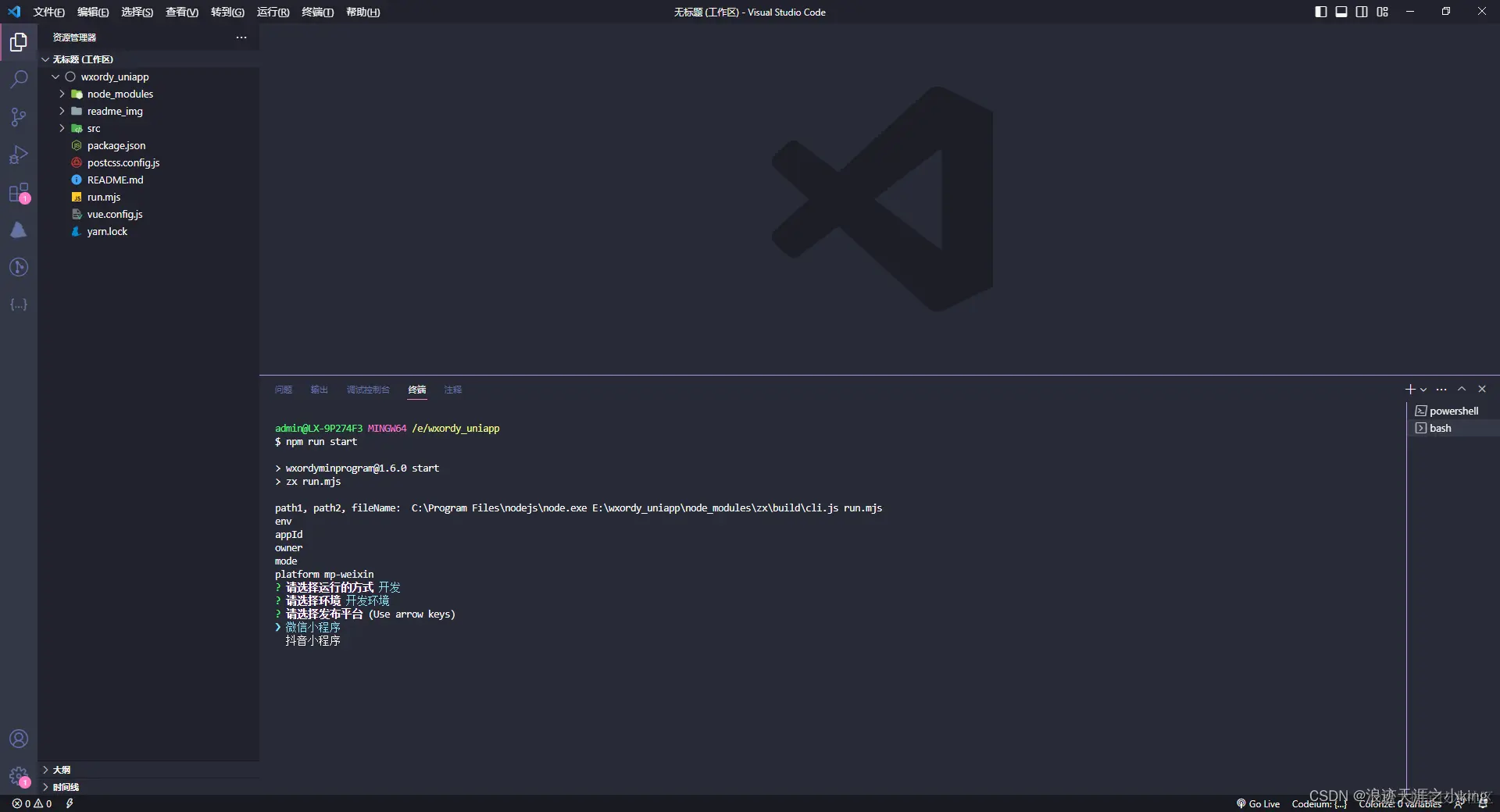Expand the 大纲 outline section
The width and height of the screenshot is (1500, 812).
coord(148,770)
